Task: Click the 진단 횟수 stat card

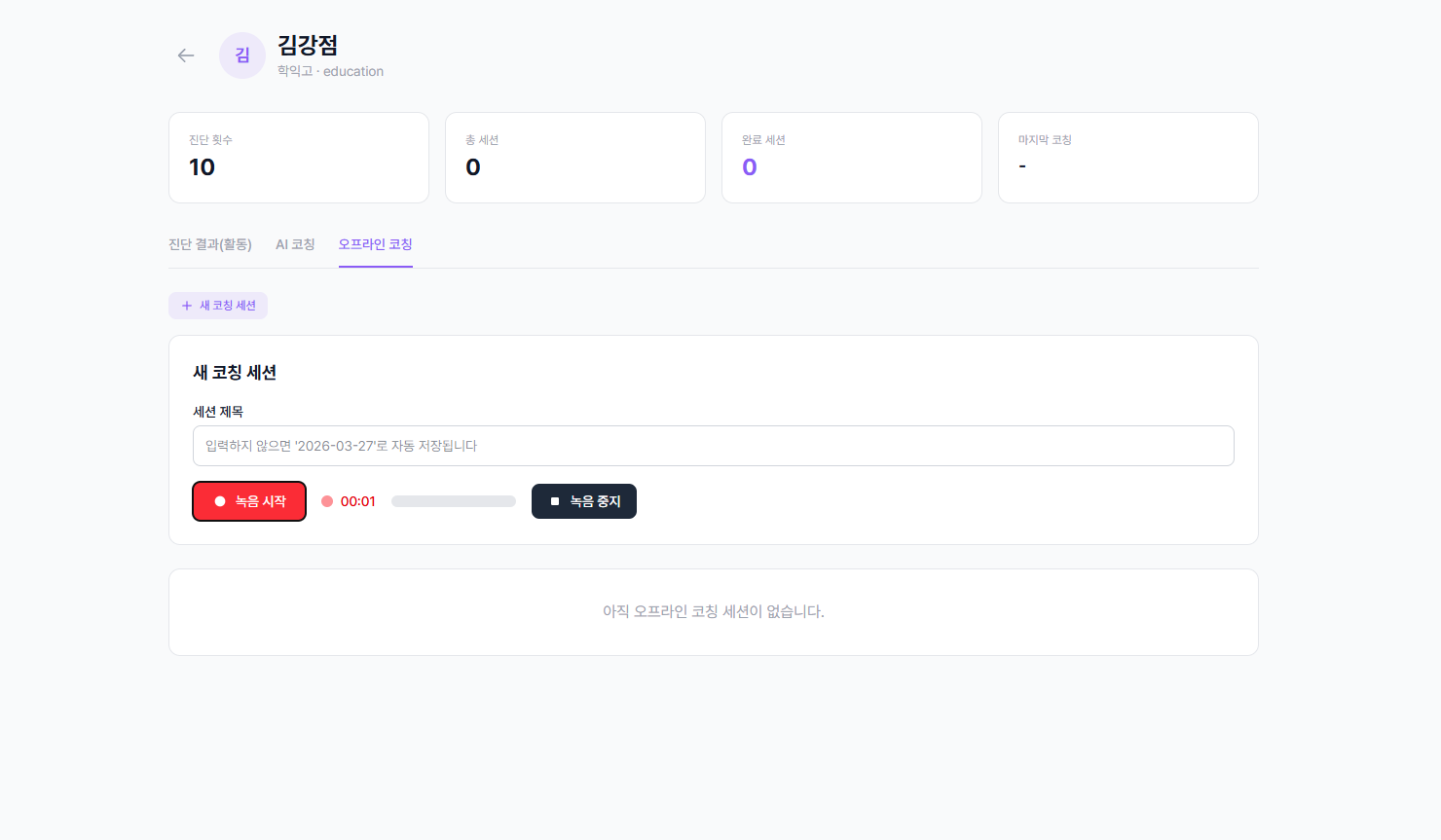Action: (298, 158)
